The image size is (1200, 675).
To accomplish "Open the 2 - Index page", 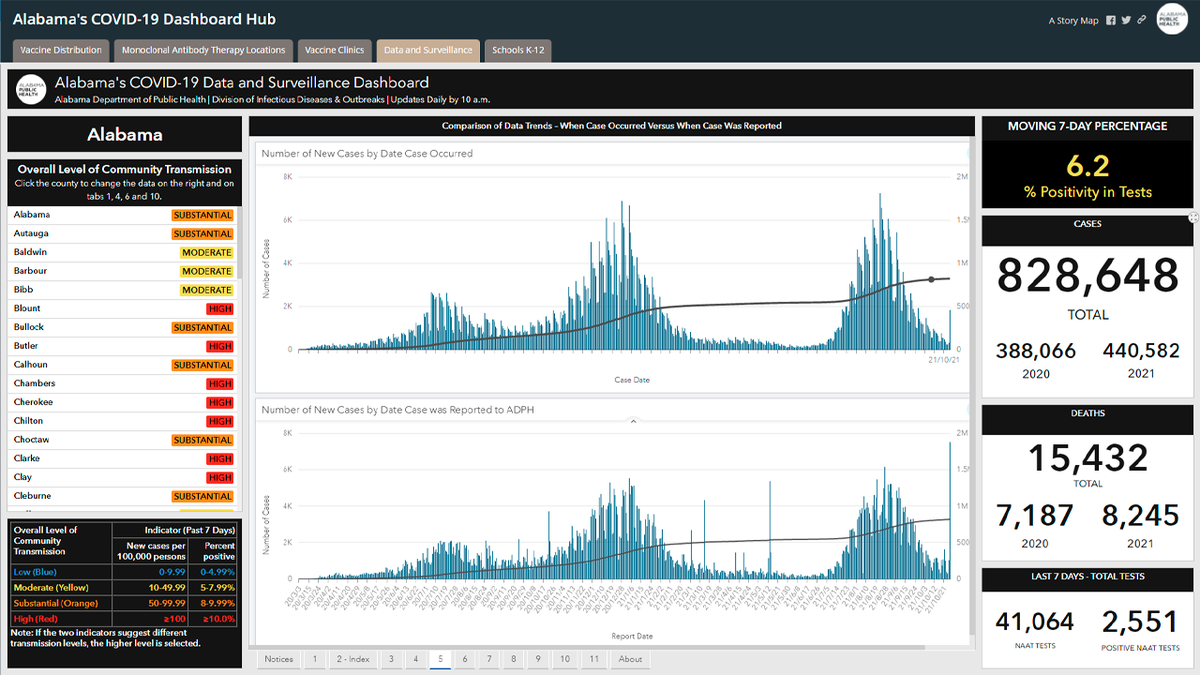I will pos(352,659).
